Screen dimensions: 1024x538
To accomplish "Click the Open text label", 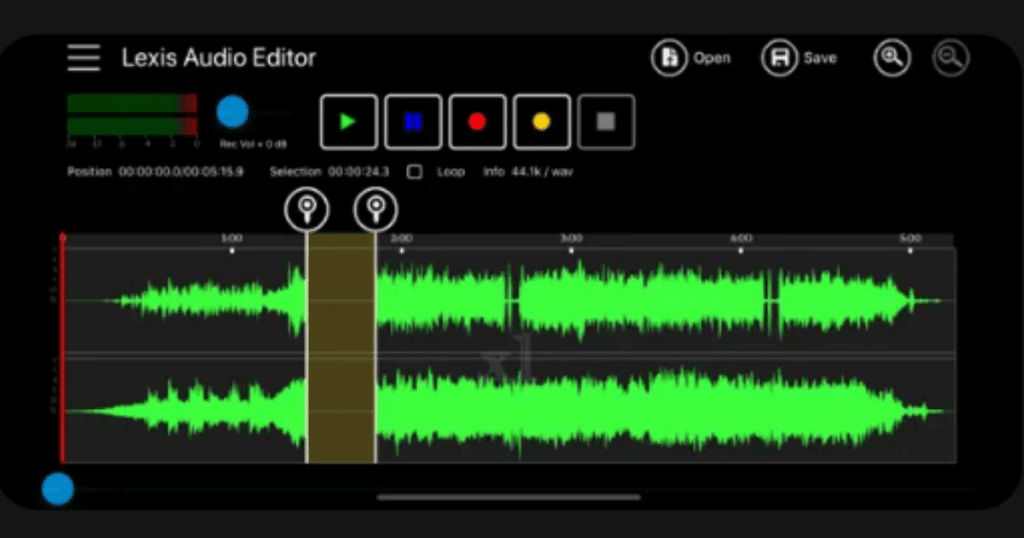I will click(x=712, y=58).
